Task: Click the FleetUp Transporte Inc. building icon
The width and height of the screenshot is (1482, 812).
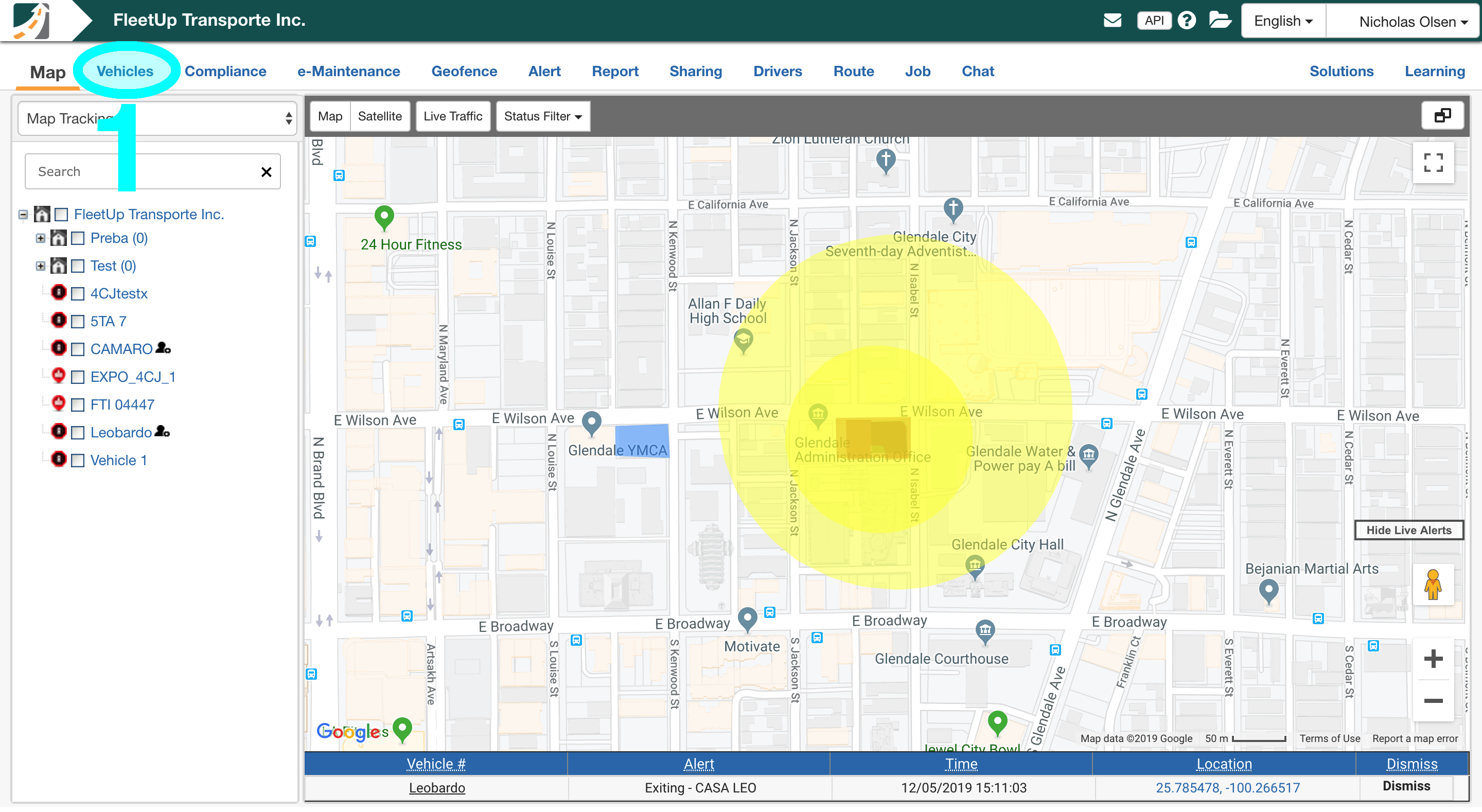Action: tap(42, 214)
